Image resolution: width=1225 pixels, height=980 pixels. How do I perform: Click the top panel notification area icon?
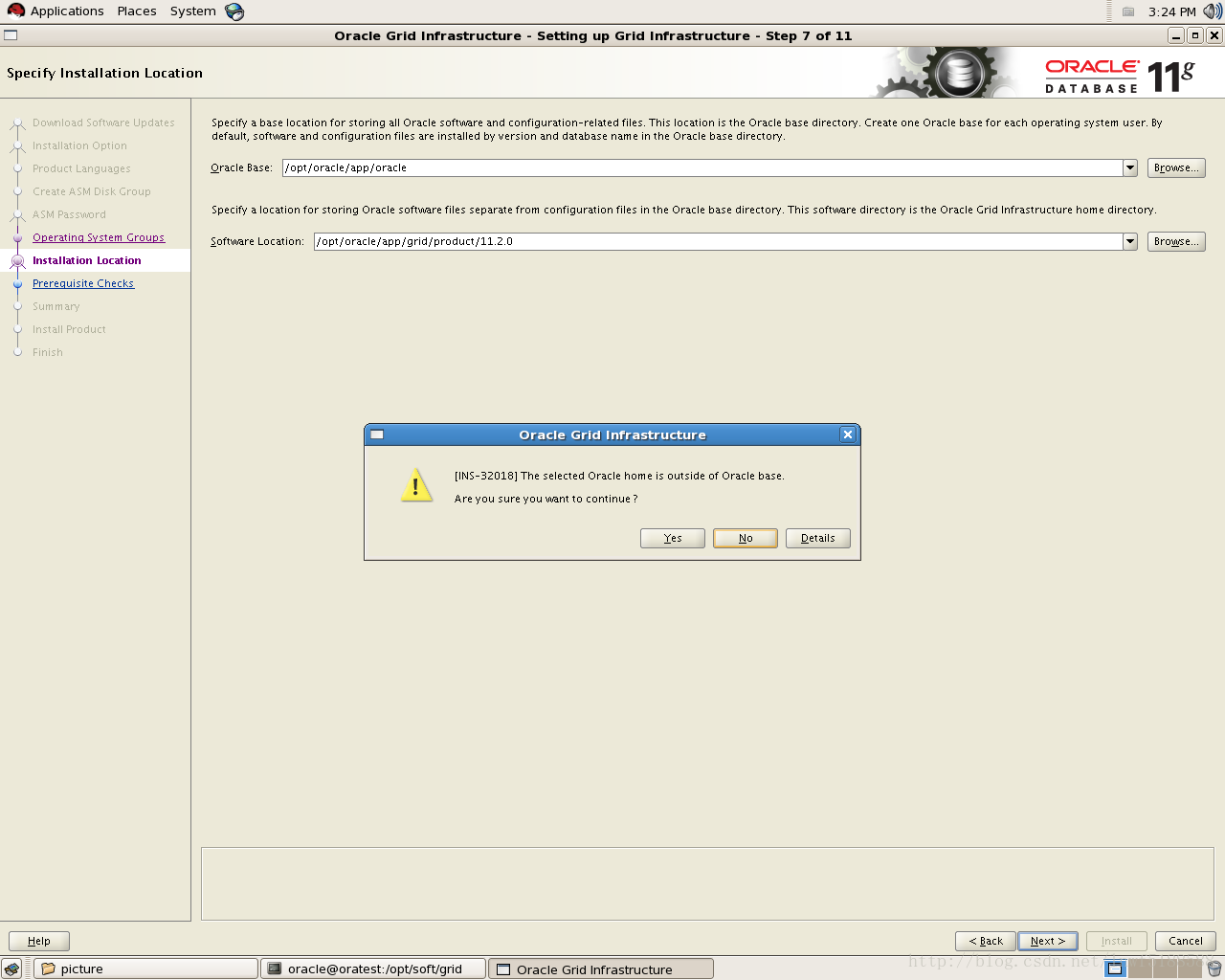click(1128, 11)
